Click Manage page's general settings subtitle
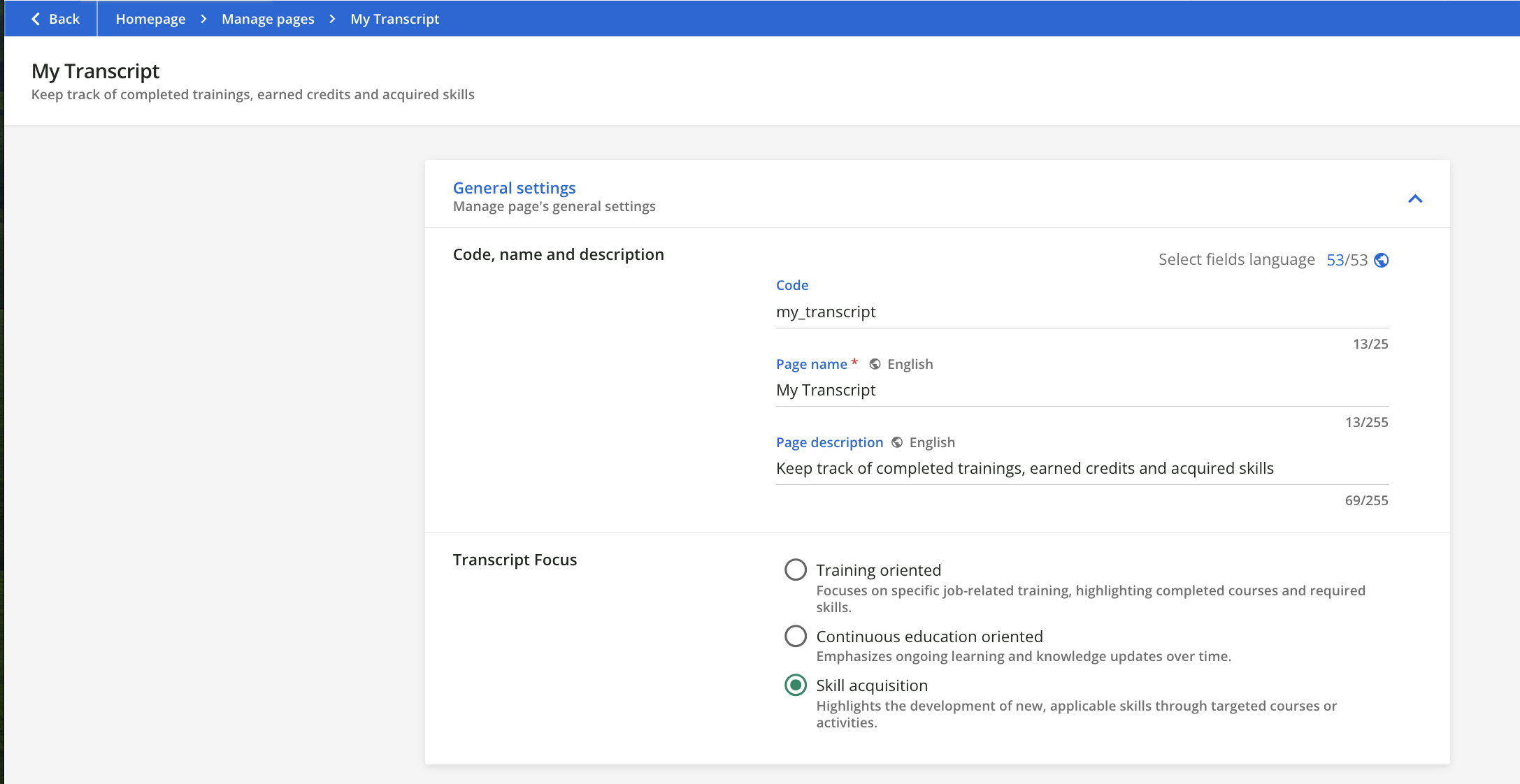The width and height of the screenshot is (1520, 784). click(554, 206)
